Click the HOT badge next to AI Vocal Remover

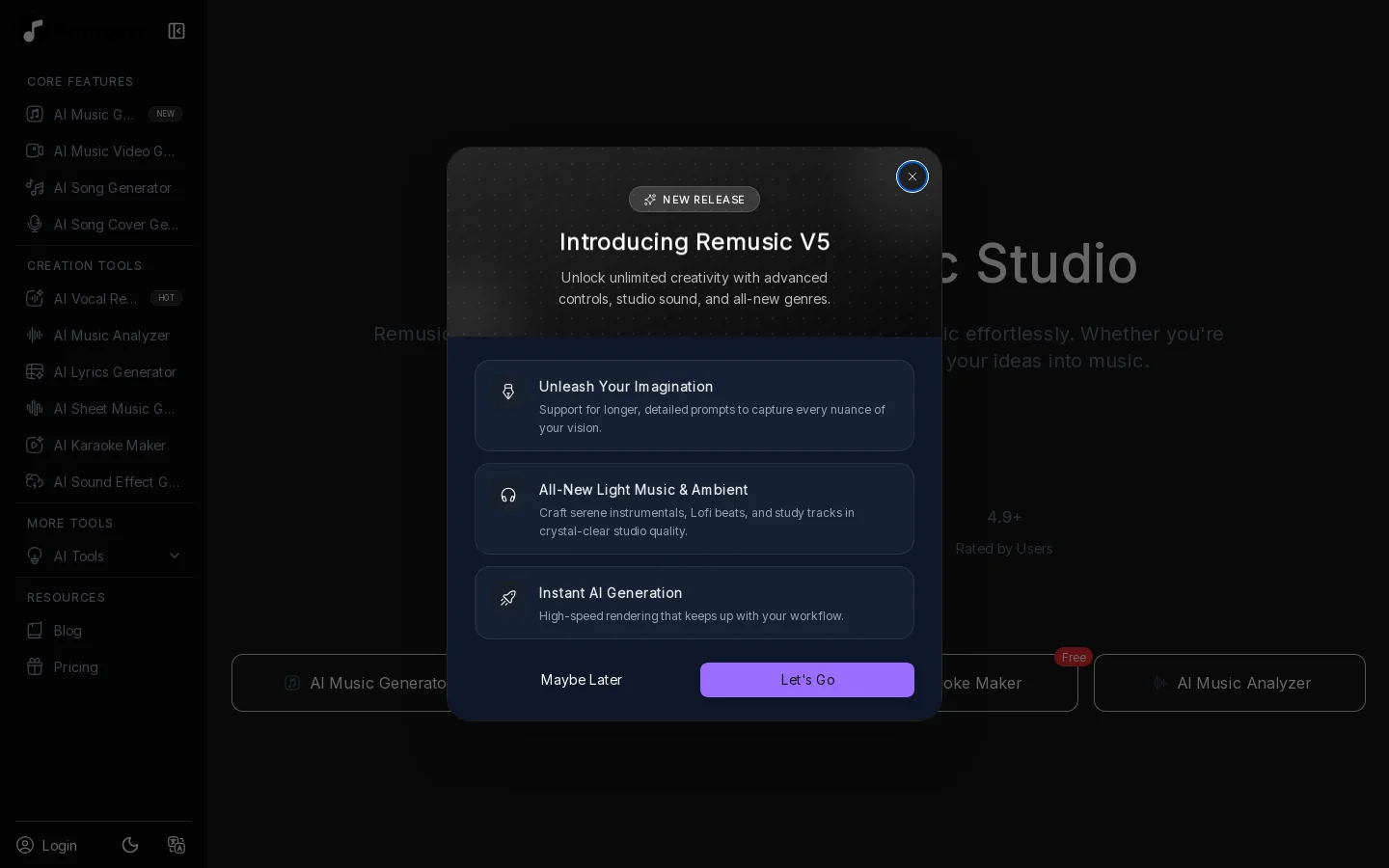coord(166,298)
